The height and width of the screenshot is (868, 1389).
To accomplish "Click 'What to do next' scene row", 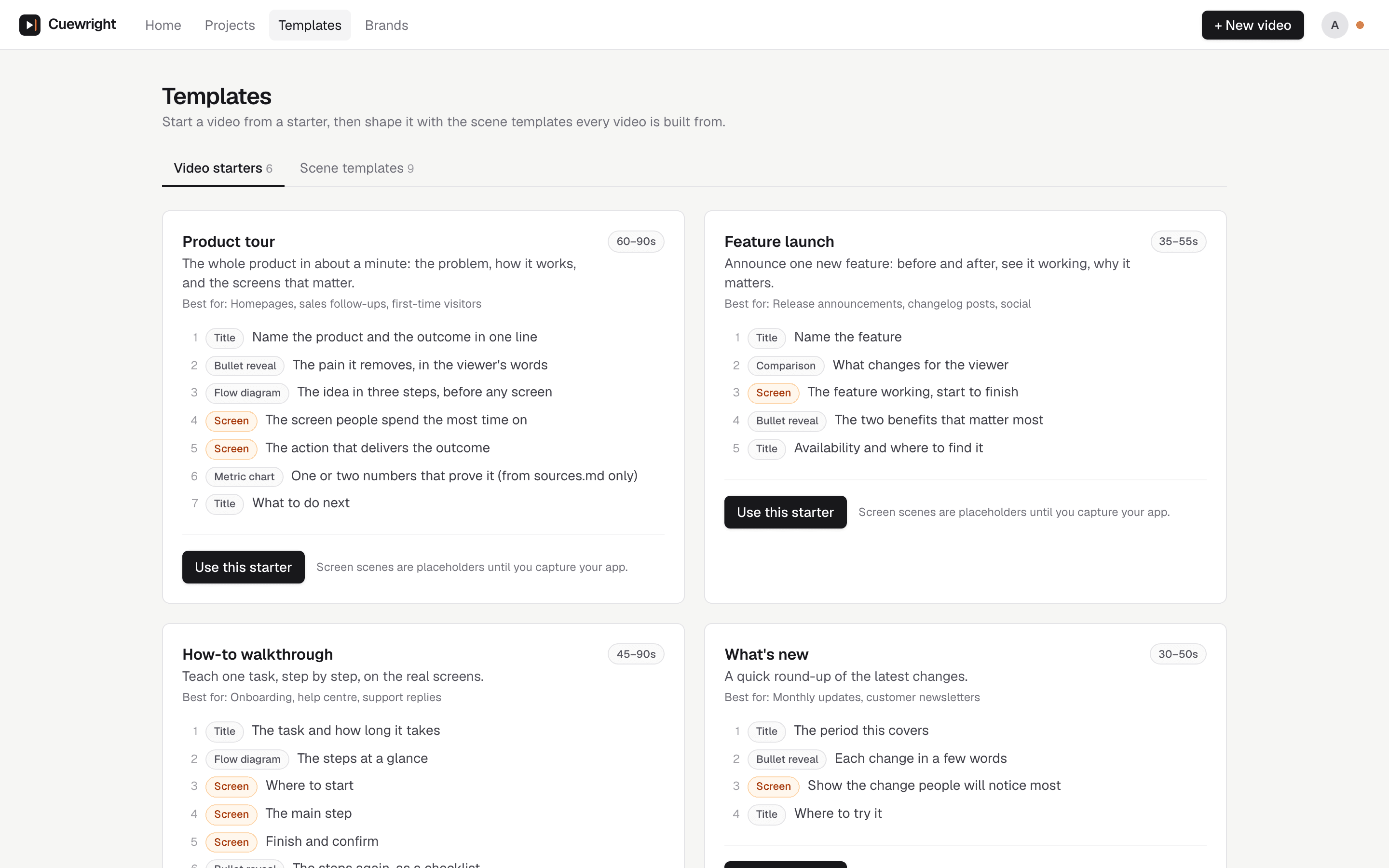I will [x=423, y=503].
